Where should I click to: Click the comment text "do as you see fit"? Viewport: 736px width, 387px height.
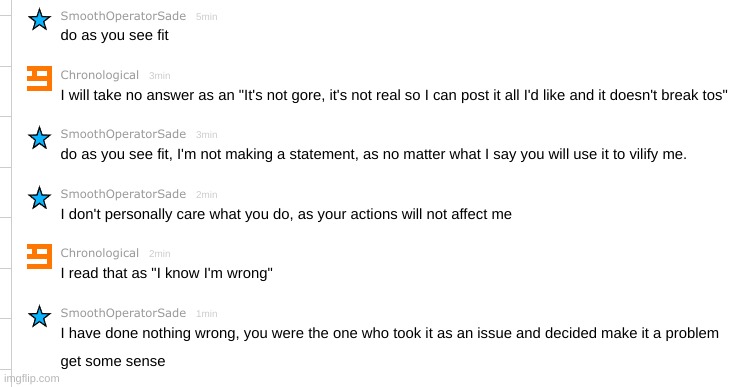(x=115, y=36)
